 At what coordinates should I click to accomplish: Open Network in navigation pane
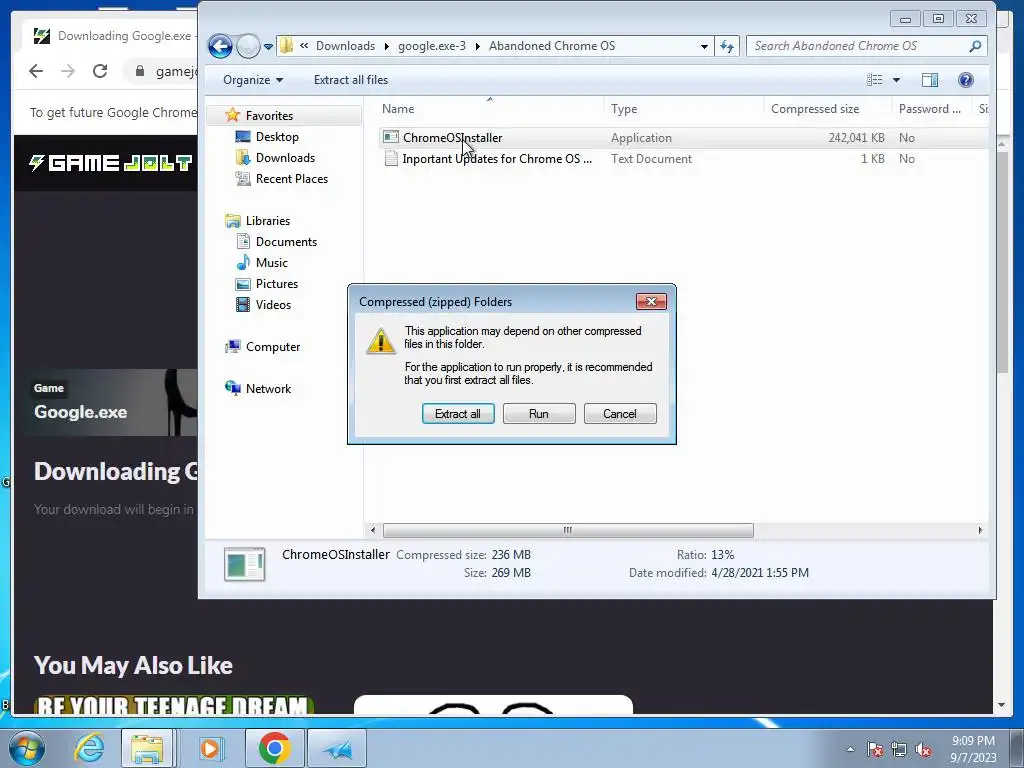point(268,389)
